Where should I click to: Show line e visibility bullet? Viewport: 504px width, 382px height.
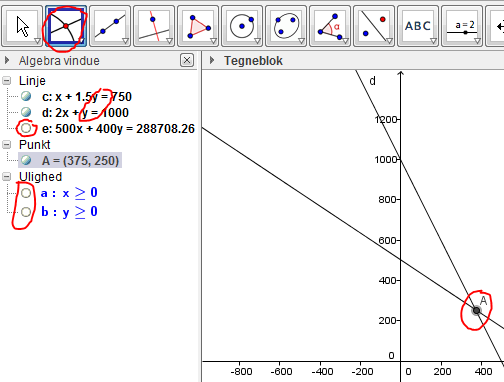click(x=26, y=128)
